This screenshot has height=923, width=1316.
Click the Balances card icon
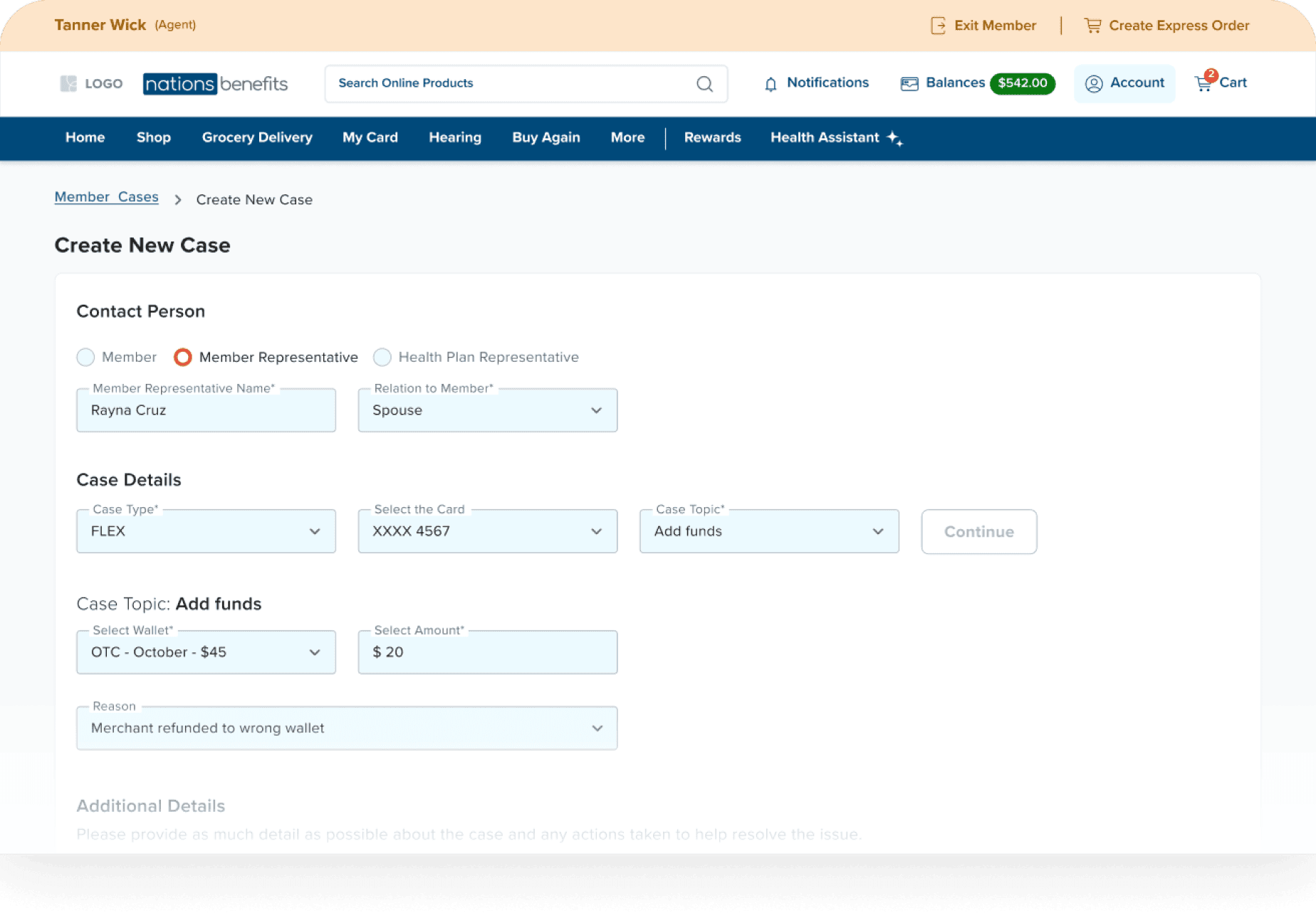[x=909, y=84]
